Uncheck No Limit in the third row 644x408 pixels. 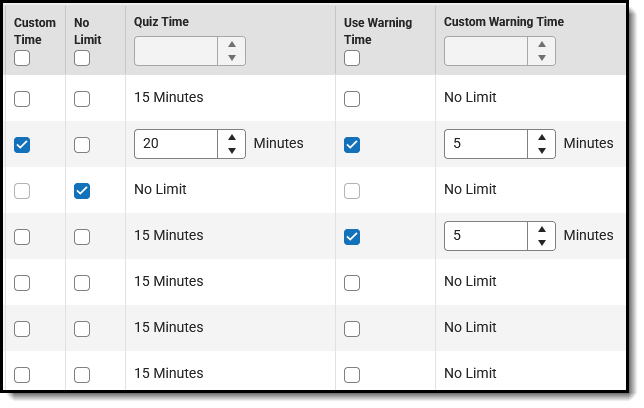pyautogui.click(x=82, y=191)
